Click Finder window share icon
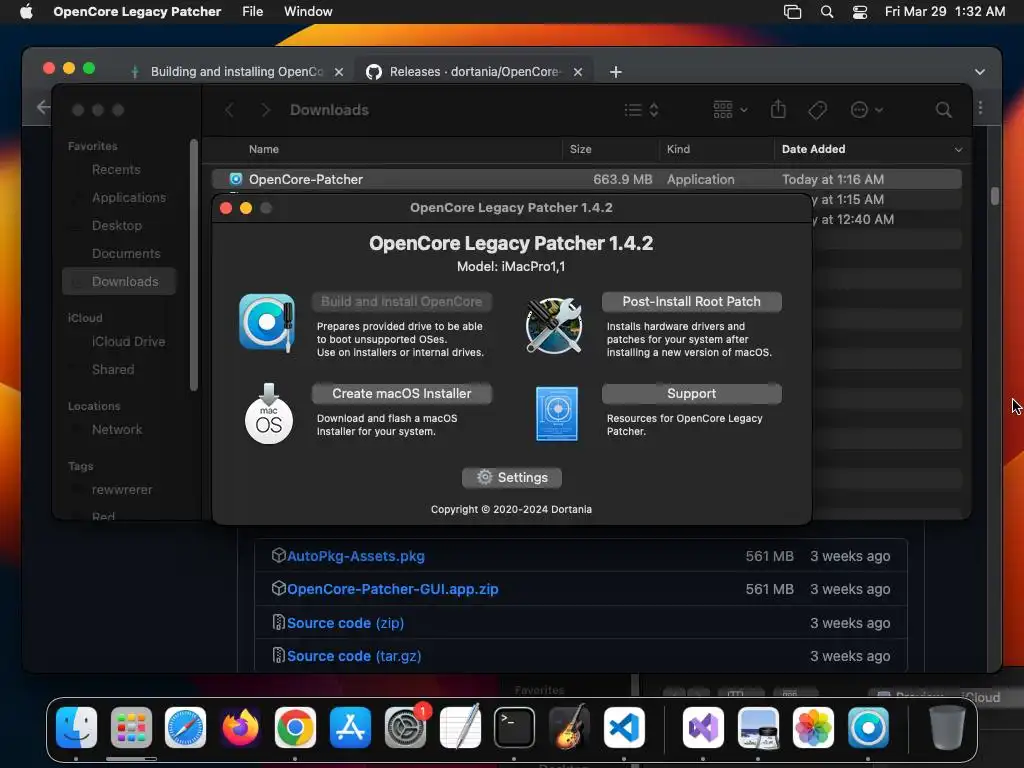 (778, 109)
